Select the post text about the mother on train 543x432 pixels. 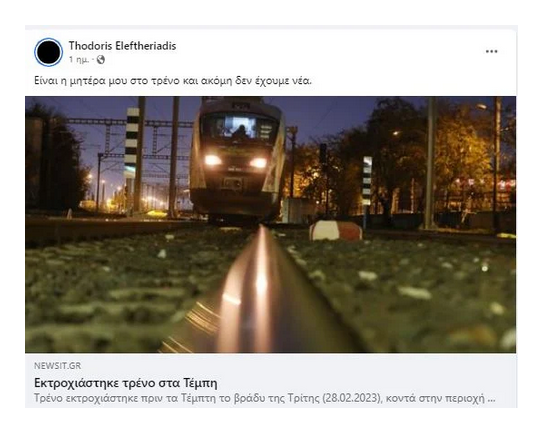(x=173, y=81)
